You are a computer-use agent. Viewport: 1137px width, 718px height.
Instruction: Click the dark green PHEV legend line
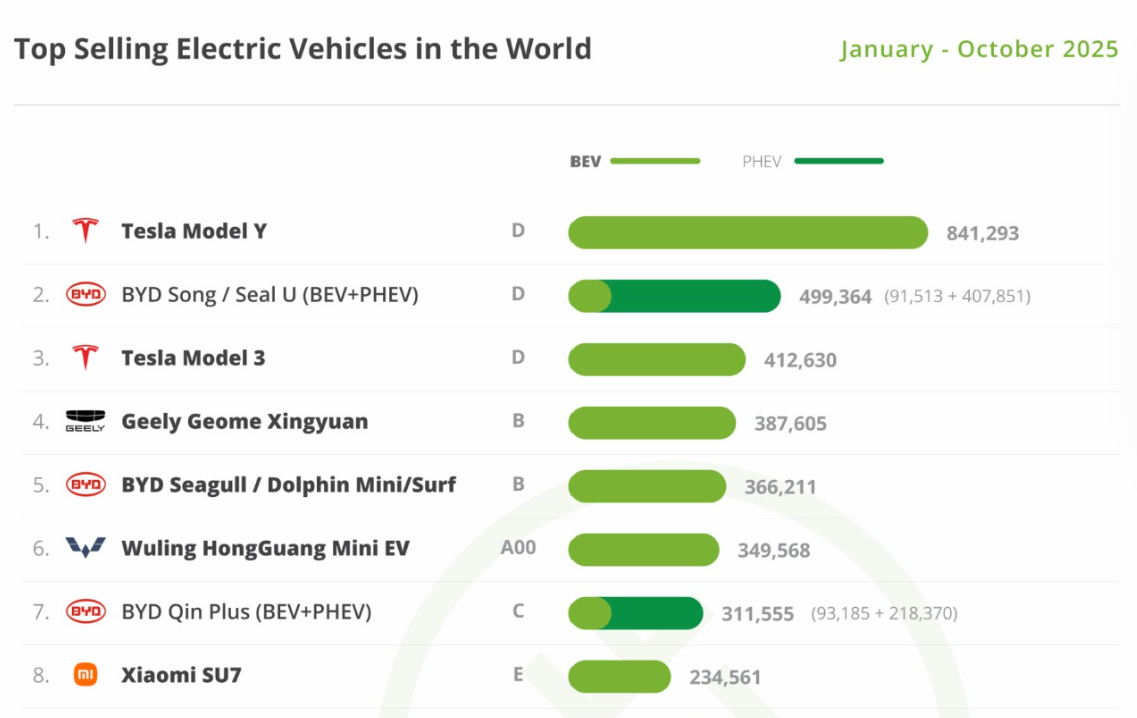click(839, 160)
